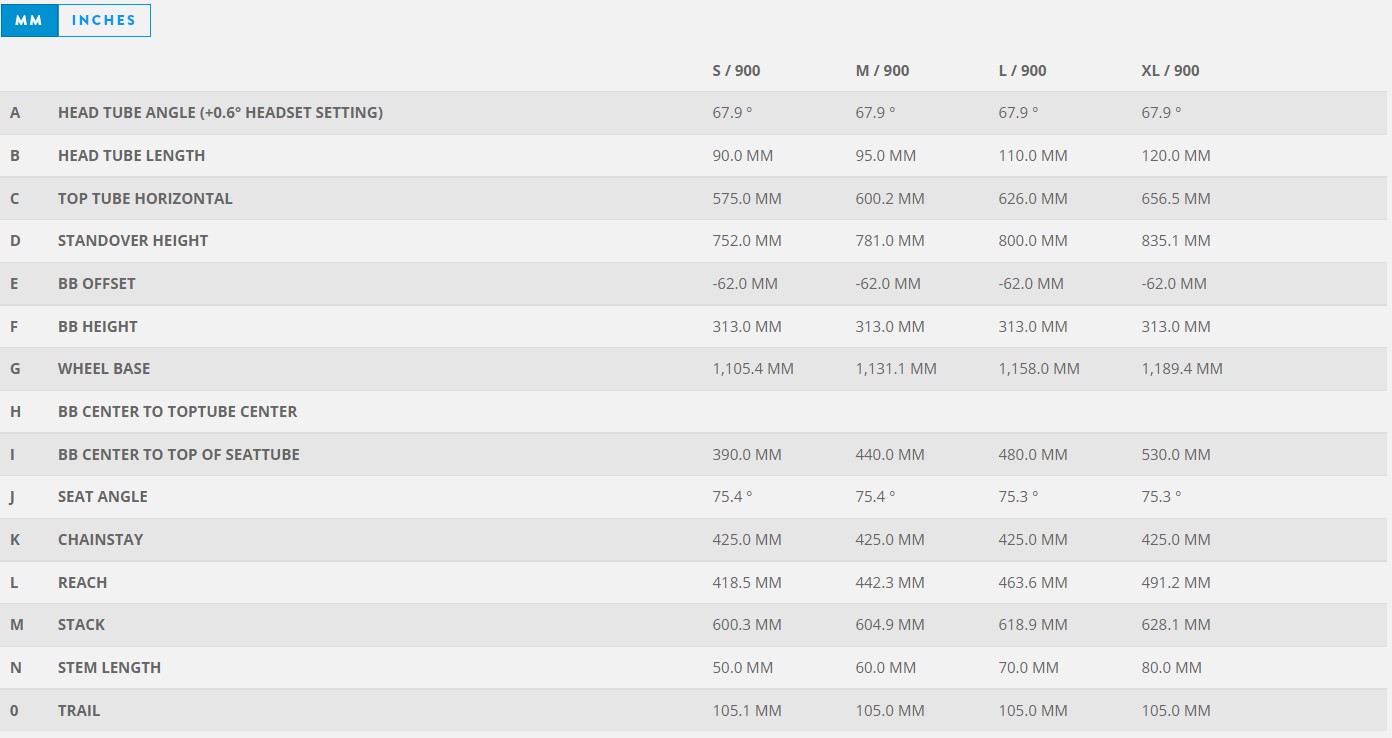This screenshot has width=1392, height=738.
Task: Click the Reach row label
Action: coord(82,583)
